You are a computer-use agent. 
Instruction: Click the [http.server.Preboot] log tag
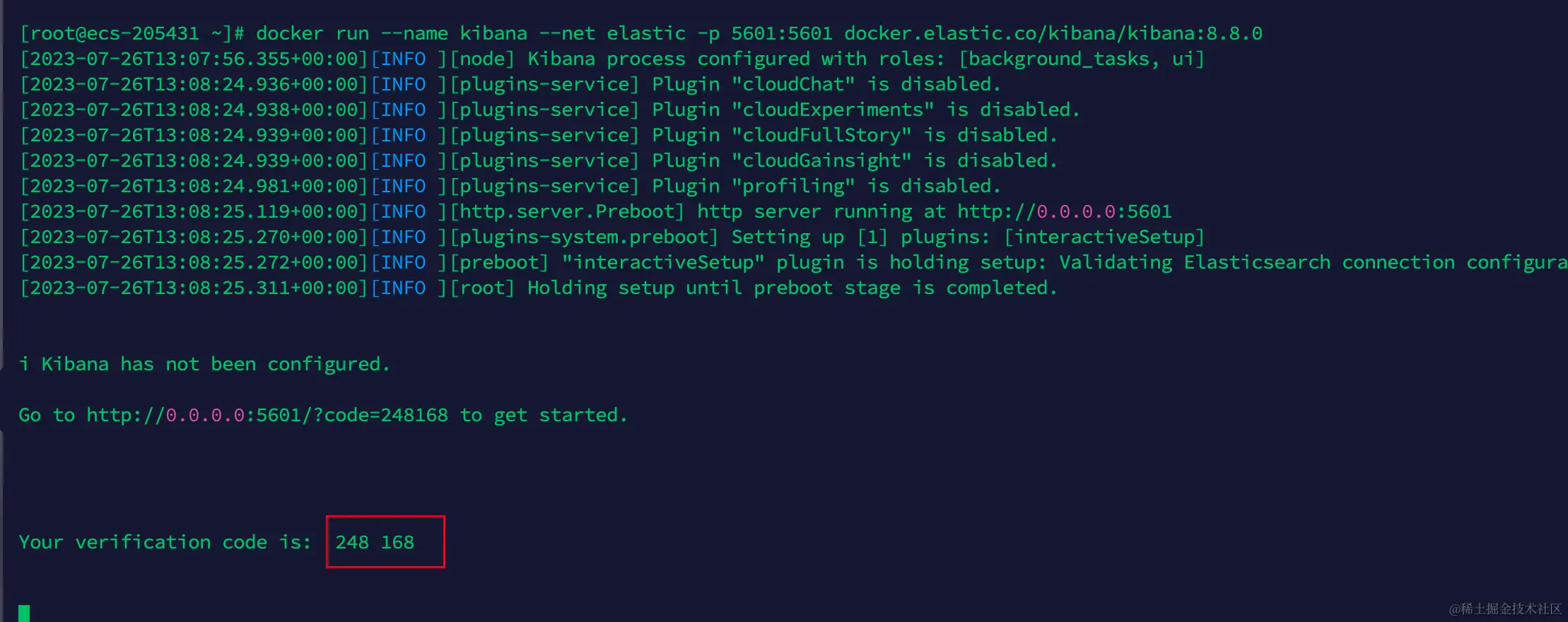[x=567, y=211]
